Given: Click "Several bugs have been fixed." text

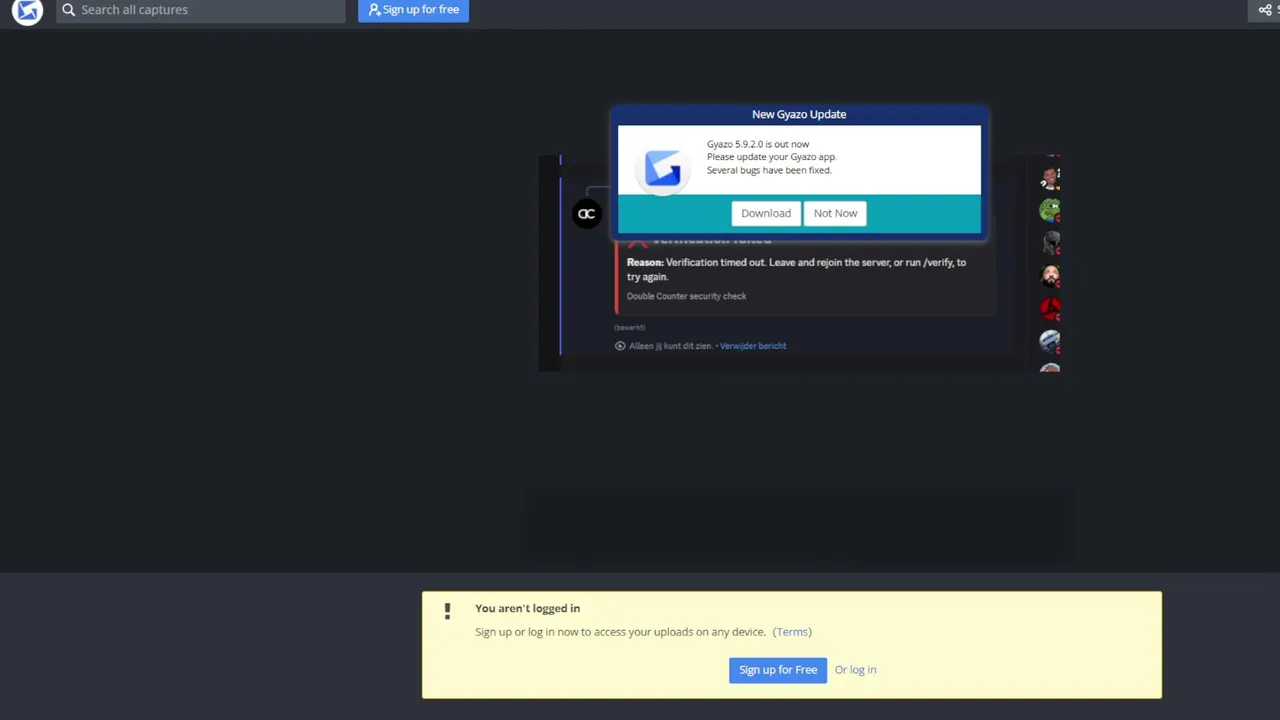Looking at the screenshot, I should pos(769,170).
